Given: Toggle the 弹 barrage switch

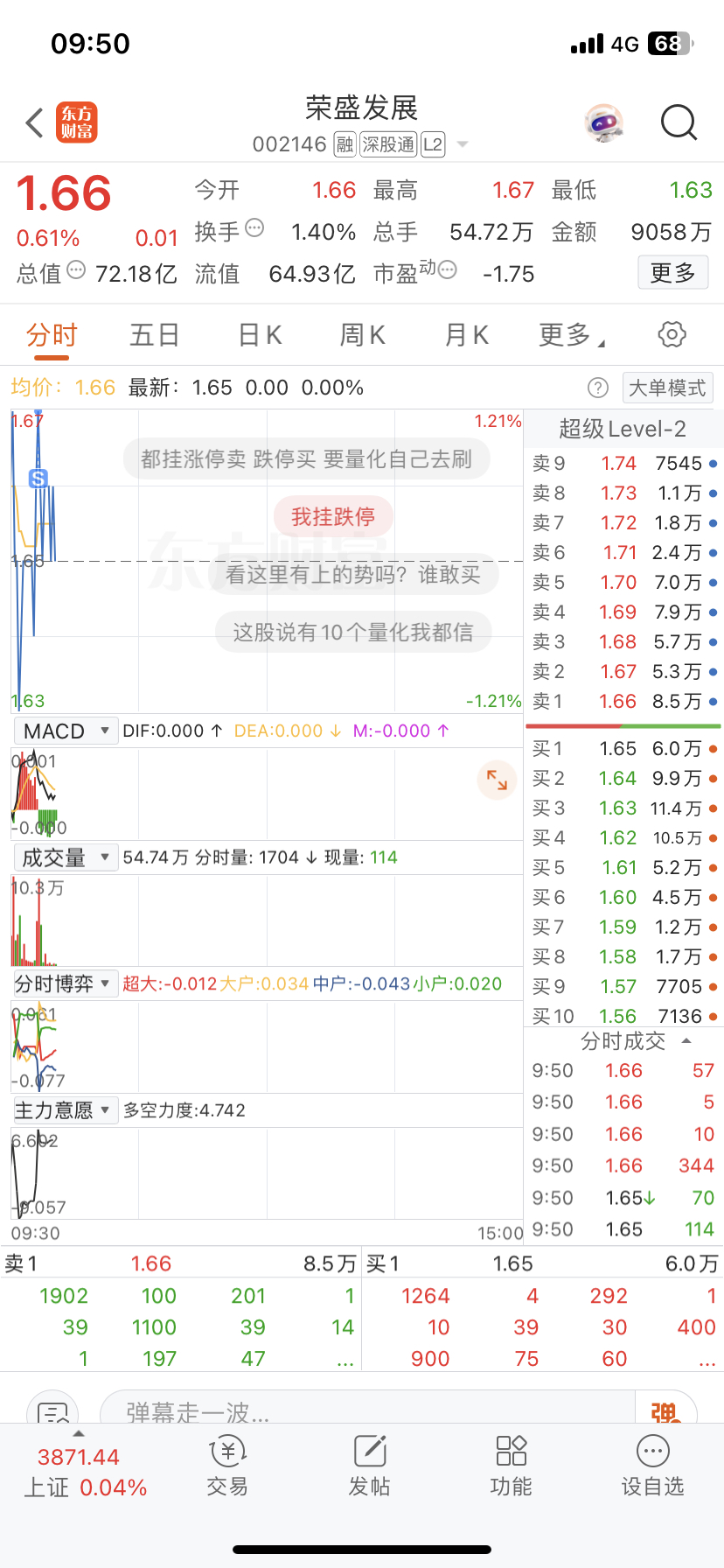Looking at the screenshot, I should pyautogui.click(x=665, y=1410).
